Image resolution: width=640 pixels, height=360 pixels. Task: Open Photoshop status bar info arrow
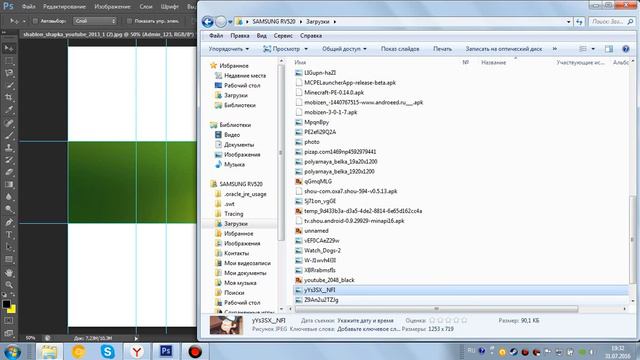pyautogui.click(x=136, y=338)
